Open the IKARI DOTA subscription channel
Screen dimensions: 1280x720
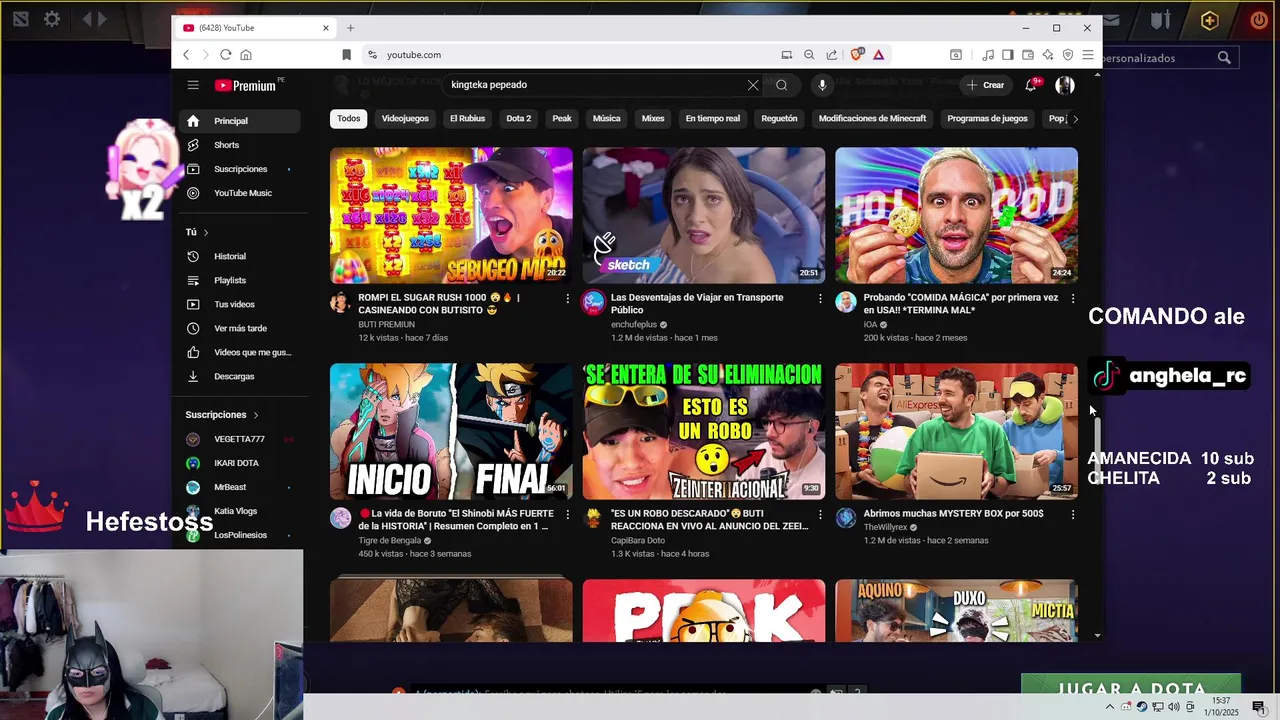[x=240, y=463]
